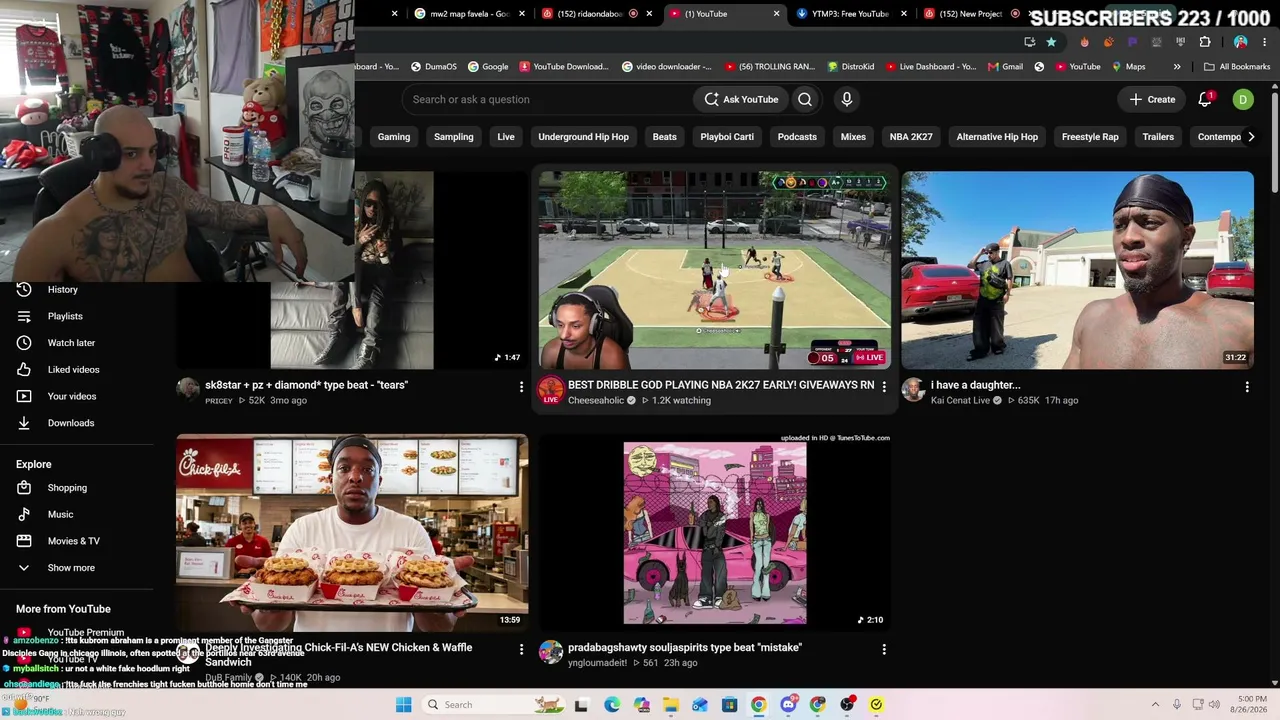Open more options for Chick-Fil-A video

(x=521, y=649)
